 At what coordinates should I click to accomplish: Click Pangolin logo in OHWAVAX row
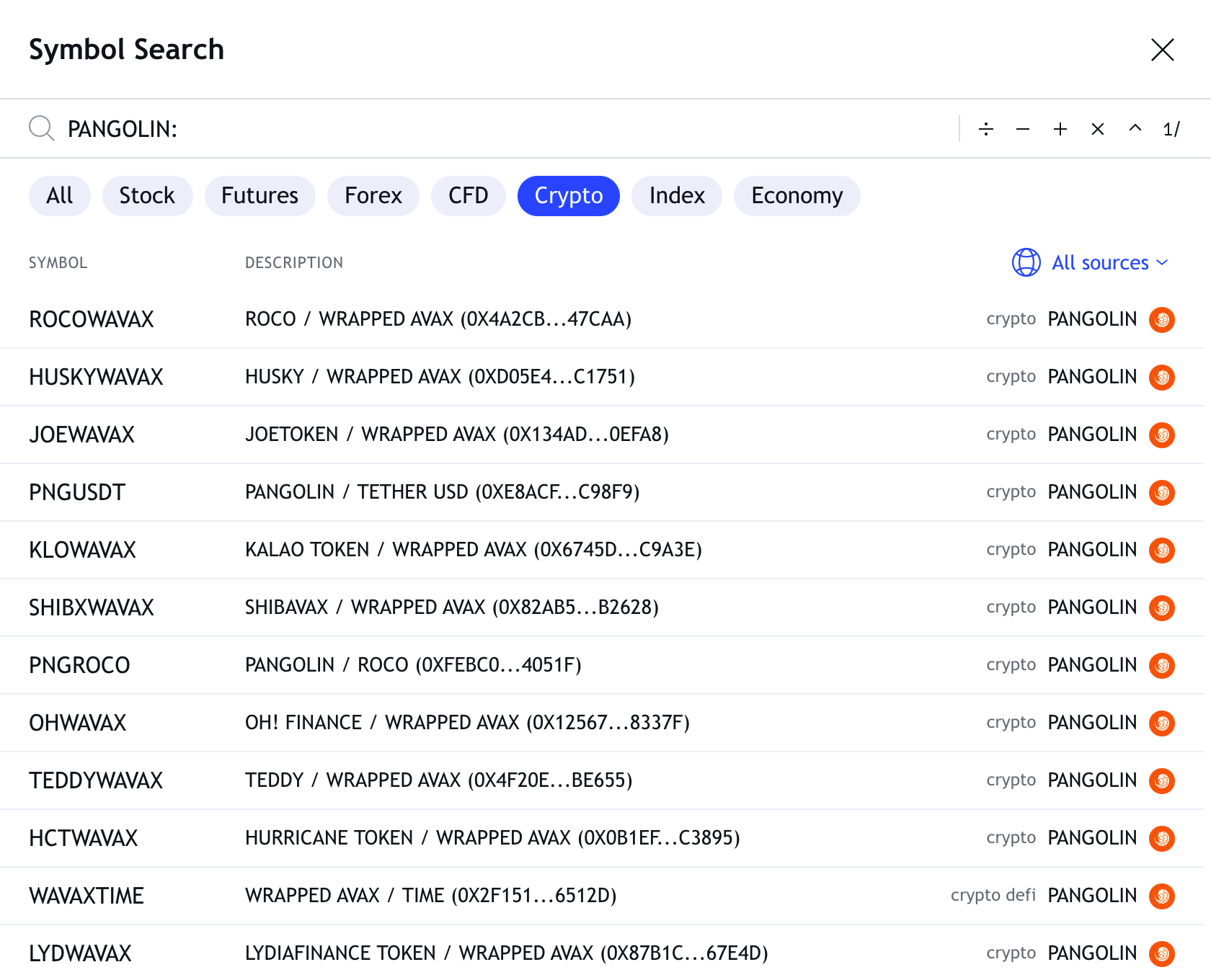pyautogui.click(x=1161, y=723)
